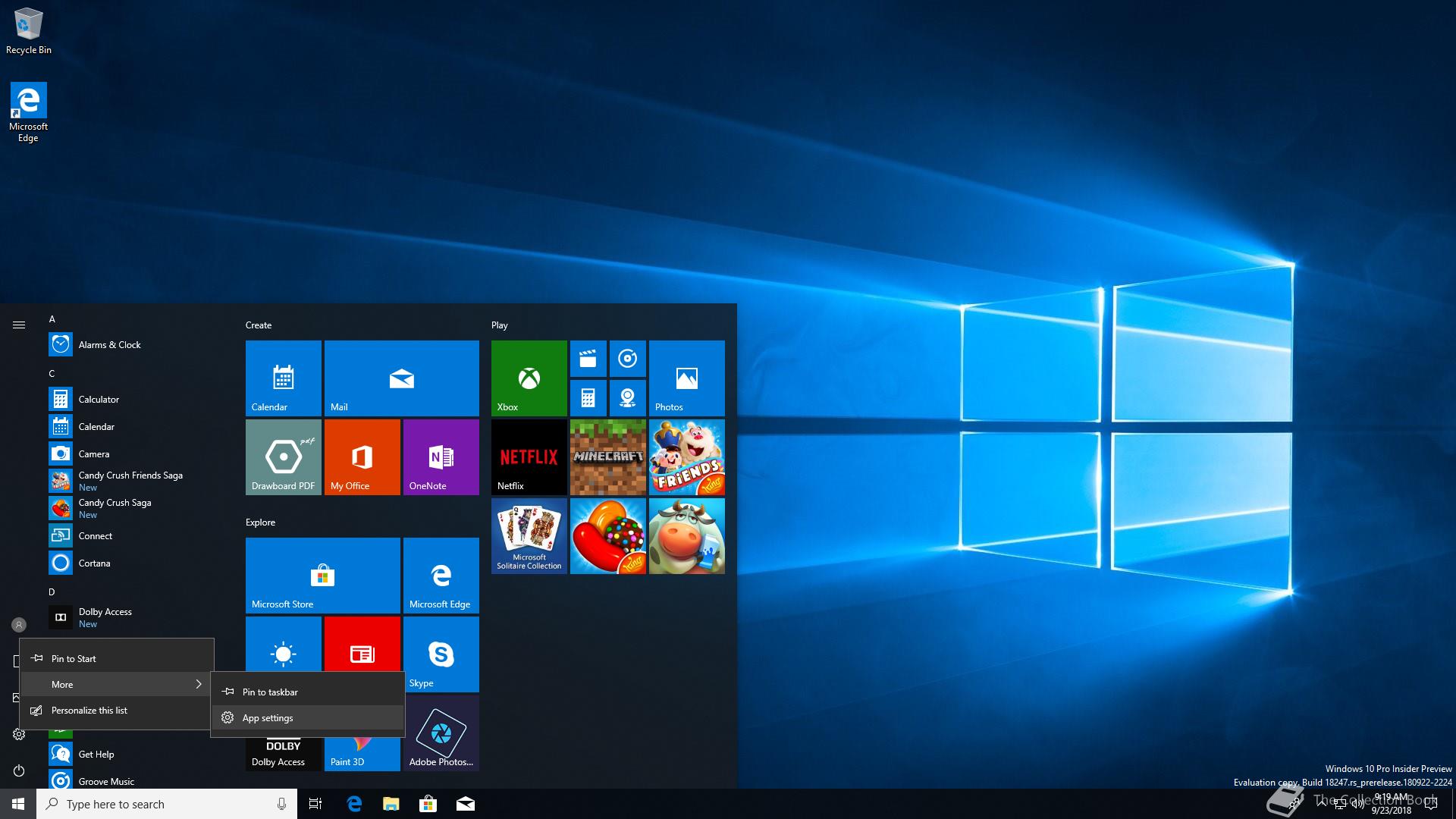Click the Play group title
The image size is (1456, 819).
point(499,325)
